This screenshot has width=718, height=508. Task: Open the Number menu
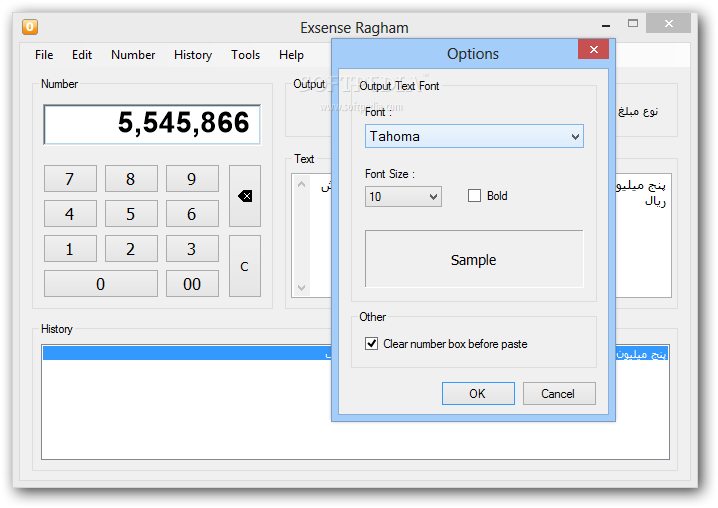pos(133,55)
